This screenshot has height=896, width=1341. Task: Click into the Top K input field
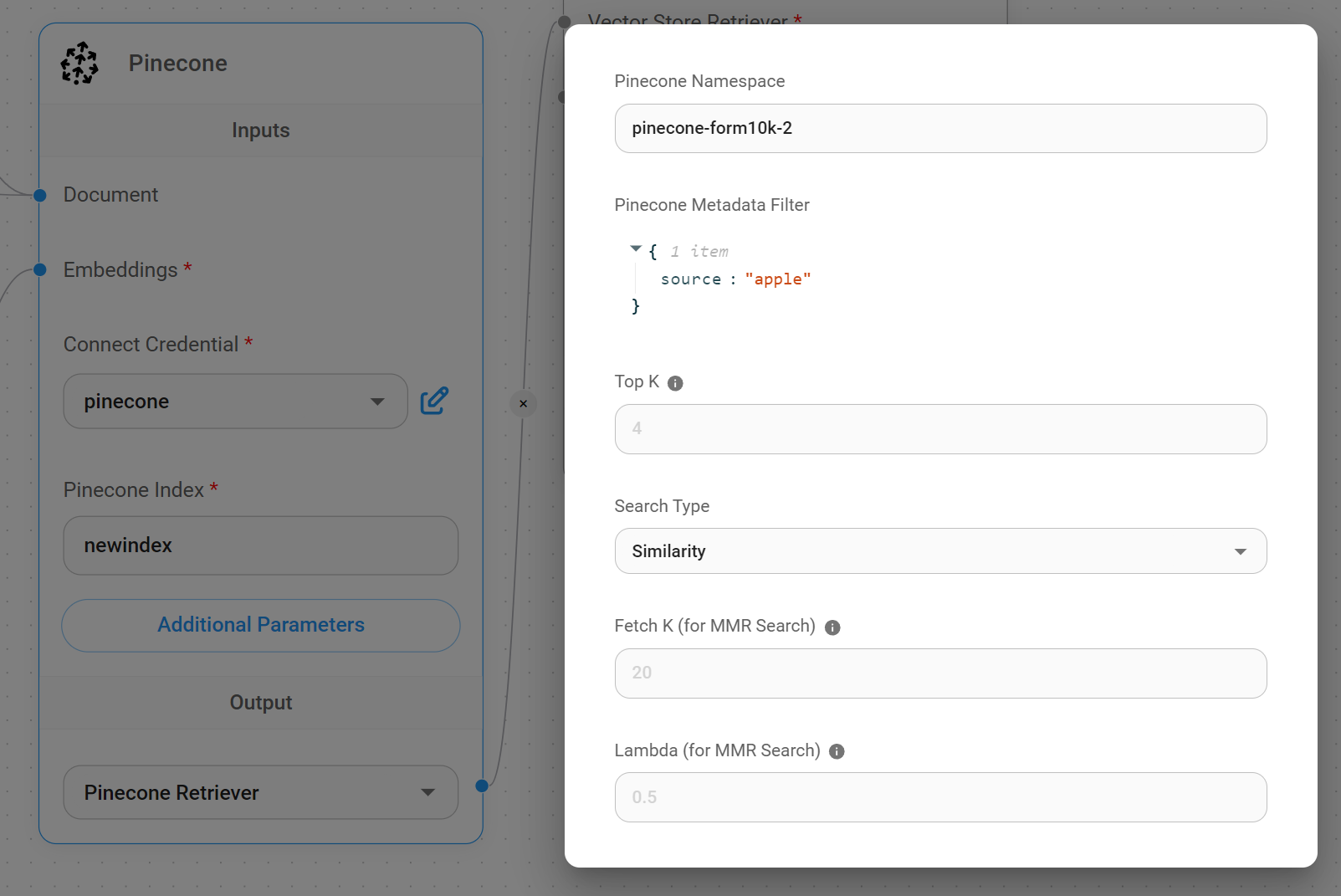click(939, 429)
